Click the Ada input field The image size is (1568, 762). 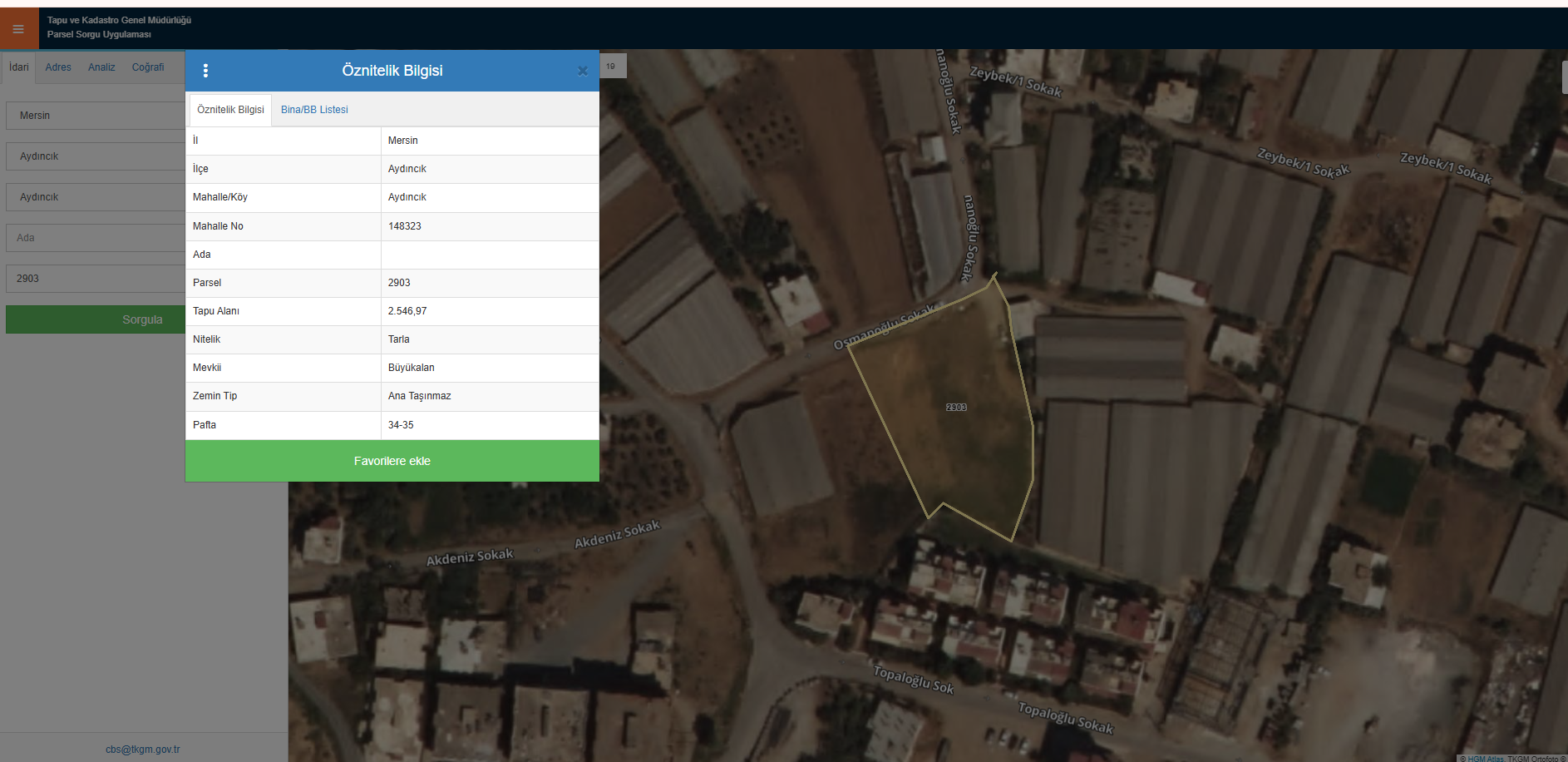[x=96, y=238]
